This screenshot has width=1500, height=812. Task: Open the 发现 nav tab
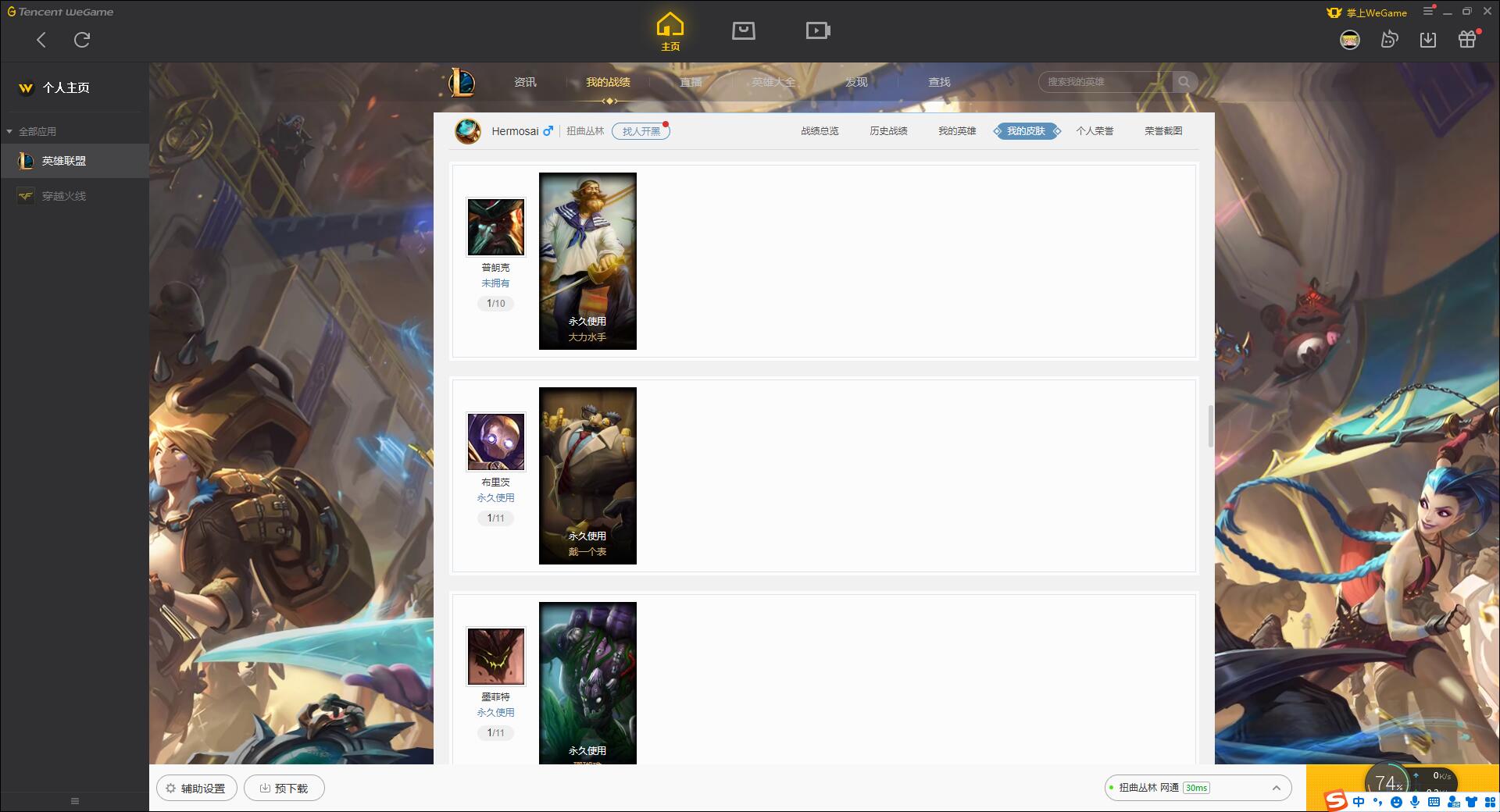coord(856,82)
